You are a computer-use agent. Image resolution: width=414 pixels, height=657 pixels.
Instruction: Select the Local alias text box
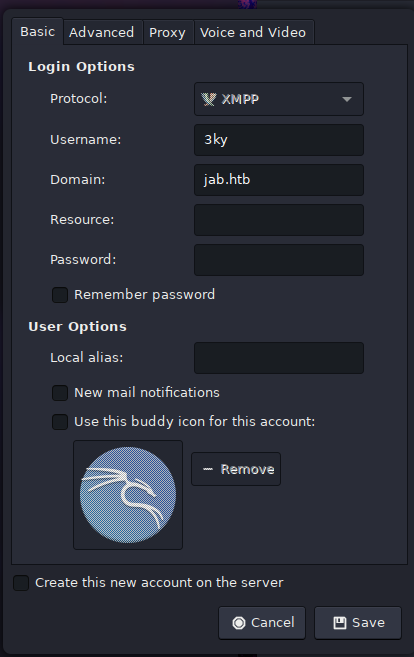pyautogui.click(x=279, y=358)
